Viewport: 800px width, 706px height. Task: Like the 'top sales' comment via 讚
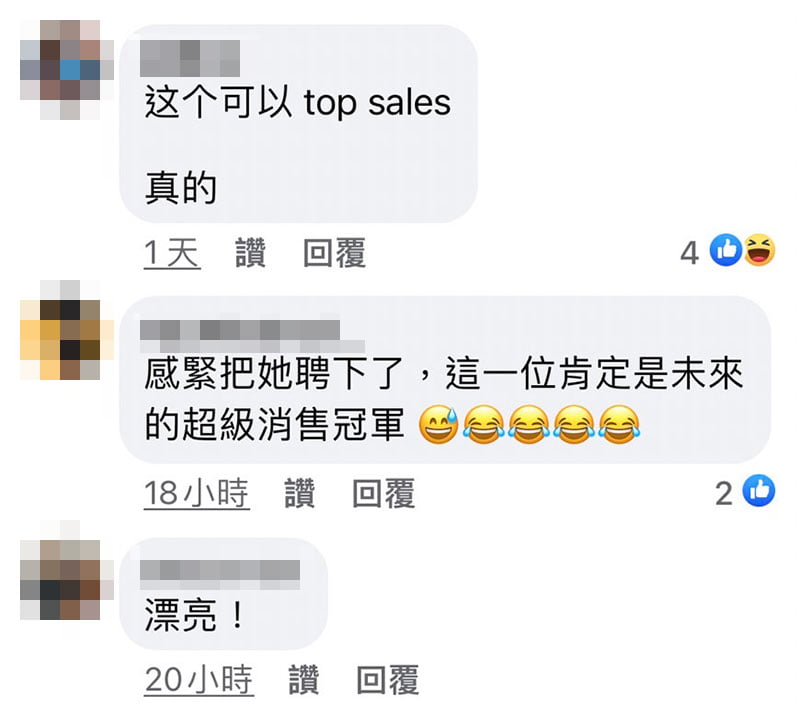pyautogui.click(x=251, y=253)
